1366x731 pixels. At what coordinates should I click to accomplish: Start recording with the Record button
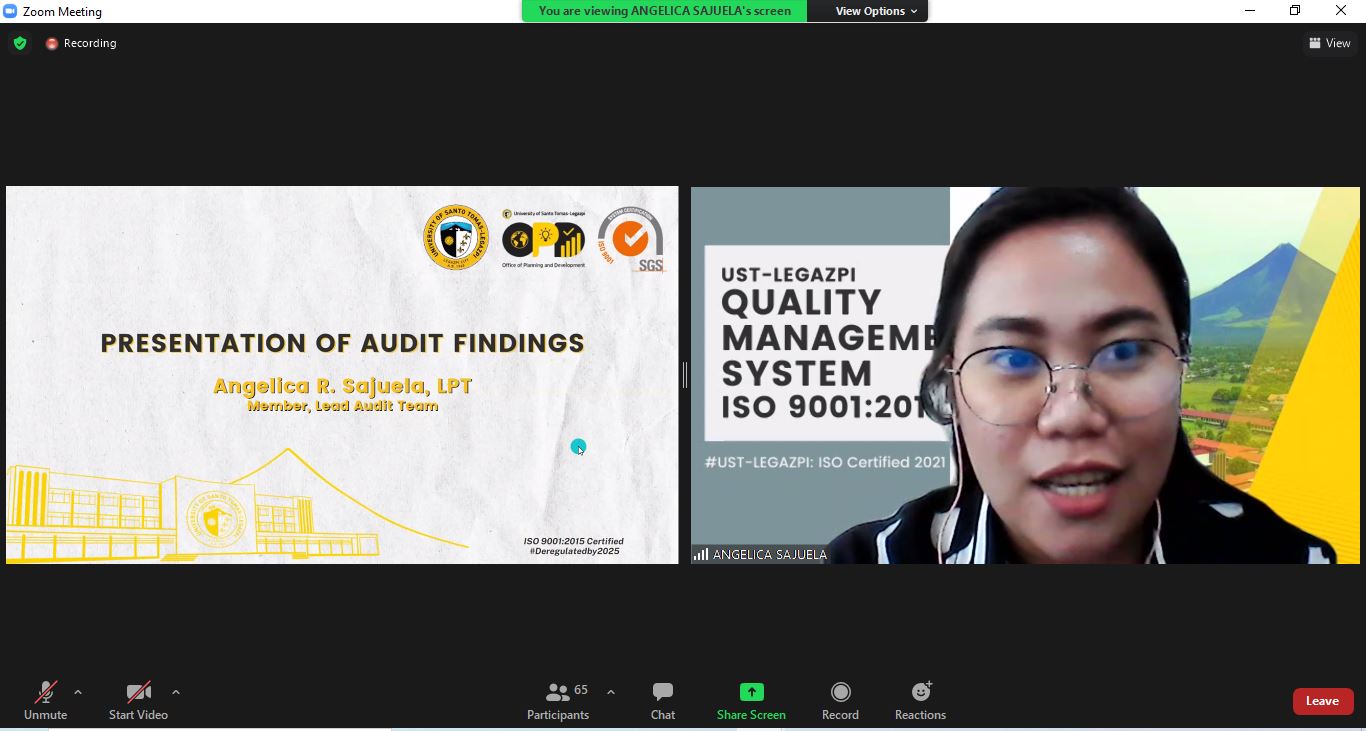(840, 700)
